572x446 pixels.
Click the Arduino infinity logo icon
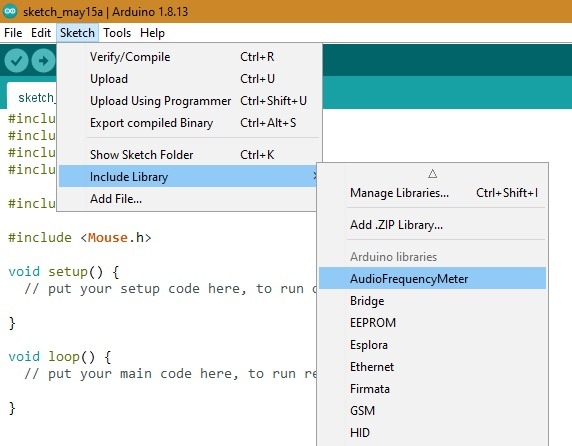click(10, 11)
